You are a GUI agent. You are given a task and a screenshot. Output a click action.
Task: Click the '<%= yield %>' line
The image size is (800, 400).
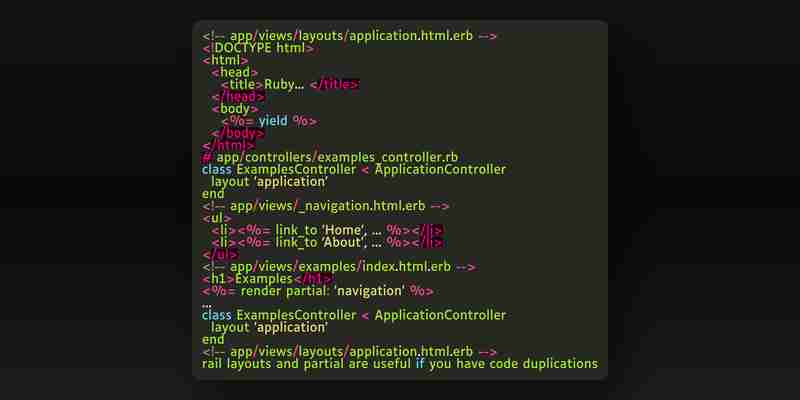point(269,121)
